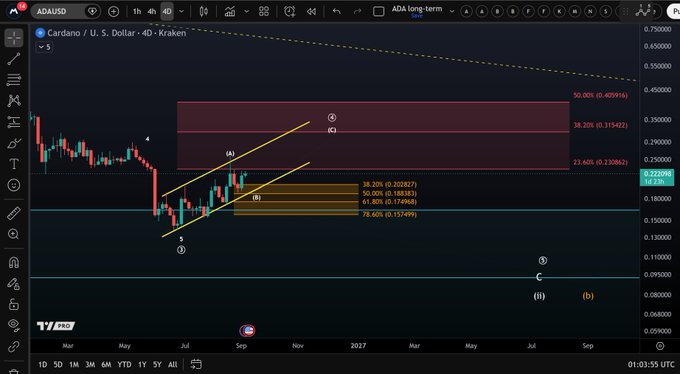
Task: Click the link icon in left toolbar
Action: 14,346
